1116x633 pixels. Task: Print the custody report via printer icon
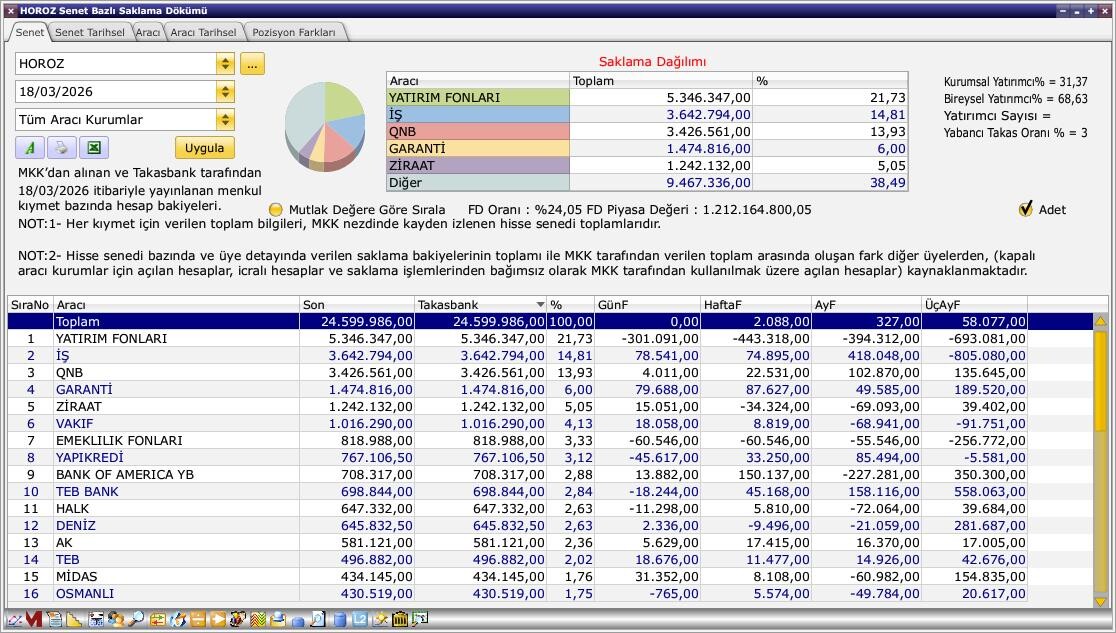tap(61, 148)
